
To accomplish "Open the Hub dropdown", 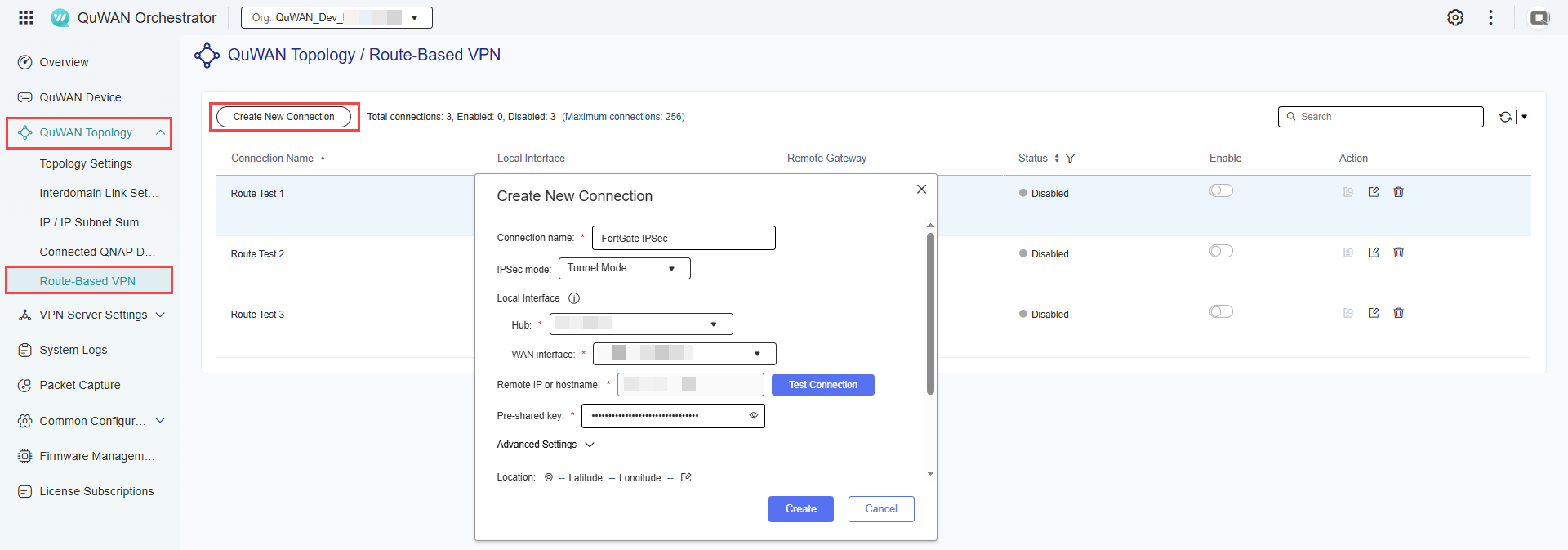I will [x=641, y=324].
